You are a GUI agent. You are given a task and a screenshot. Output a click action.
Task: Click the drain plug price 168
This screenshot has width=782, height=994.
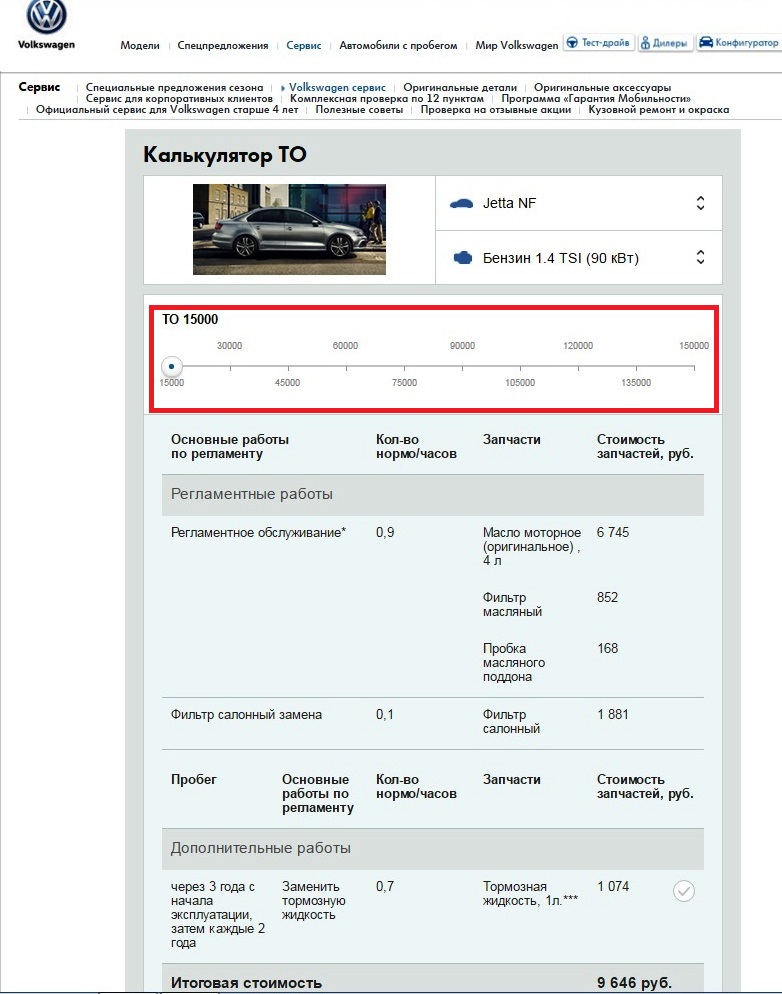coord(607,649)
